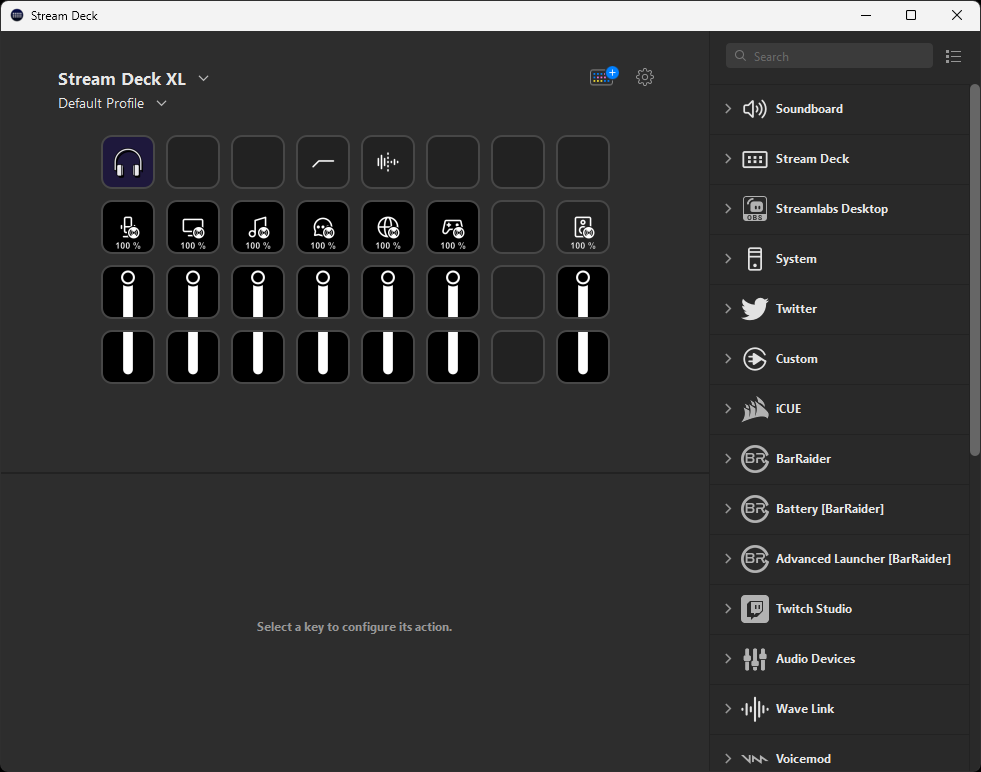Open preferences with the gear icon
The height and width of the screenshot is (772, 981).
[x=645, y=77]
